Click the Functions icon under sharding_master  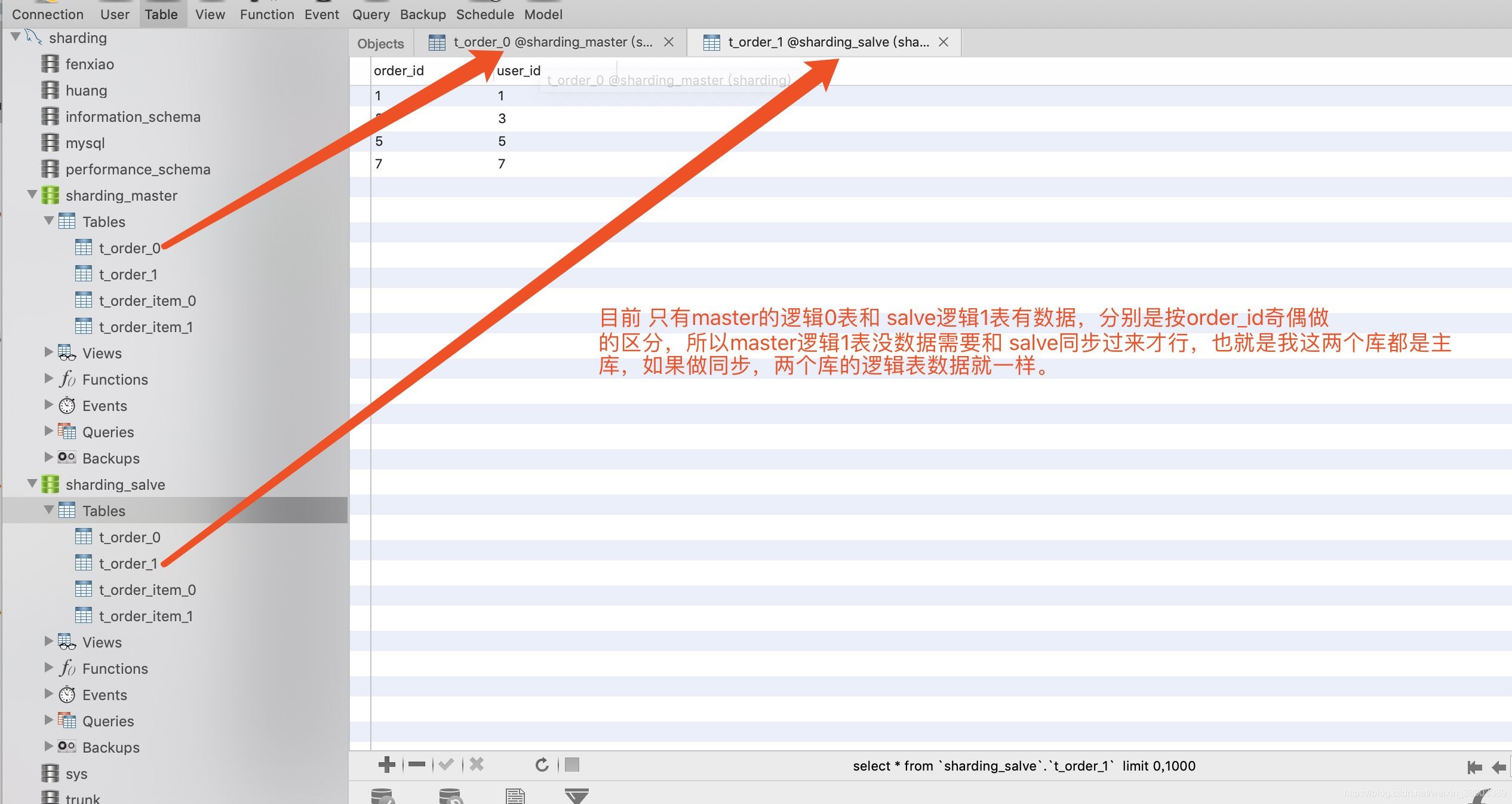67,379
